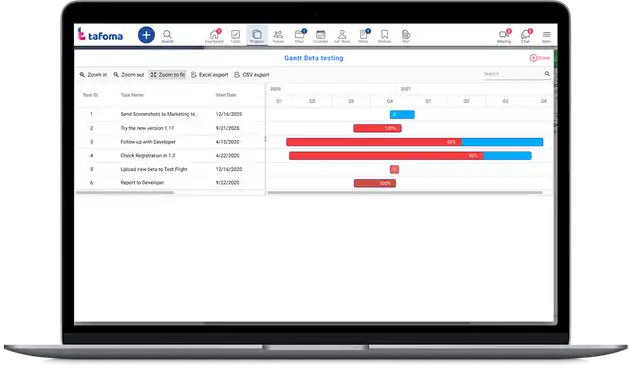Open the Teams people icon
The height and width of the screenshot is (367, 630).
point(278,36)
